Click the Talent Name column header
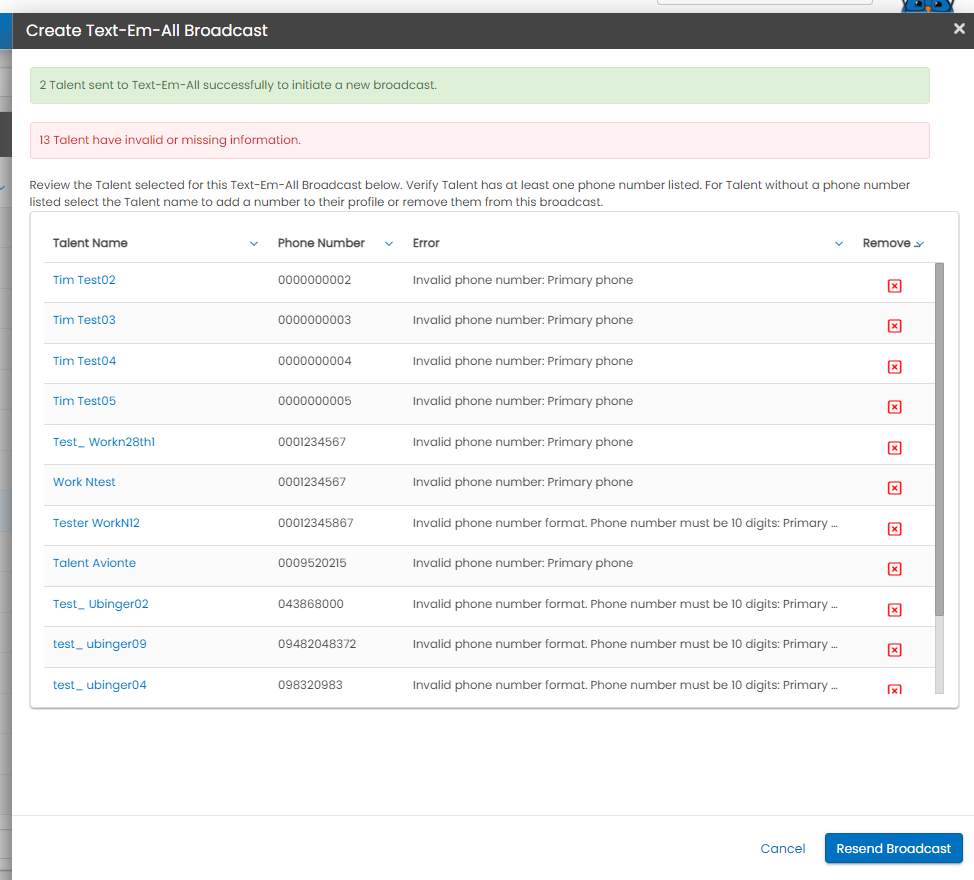974x880 pixels. click(90, 243)
